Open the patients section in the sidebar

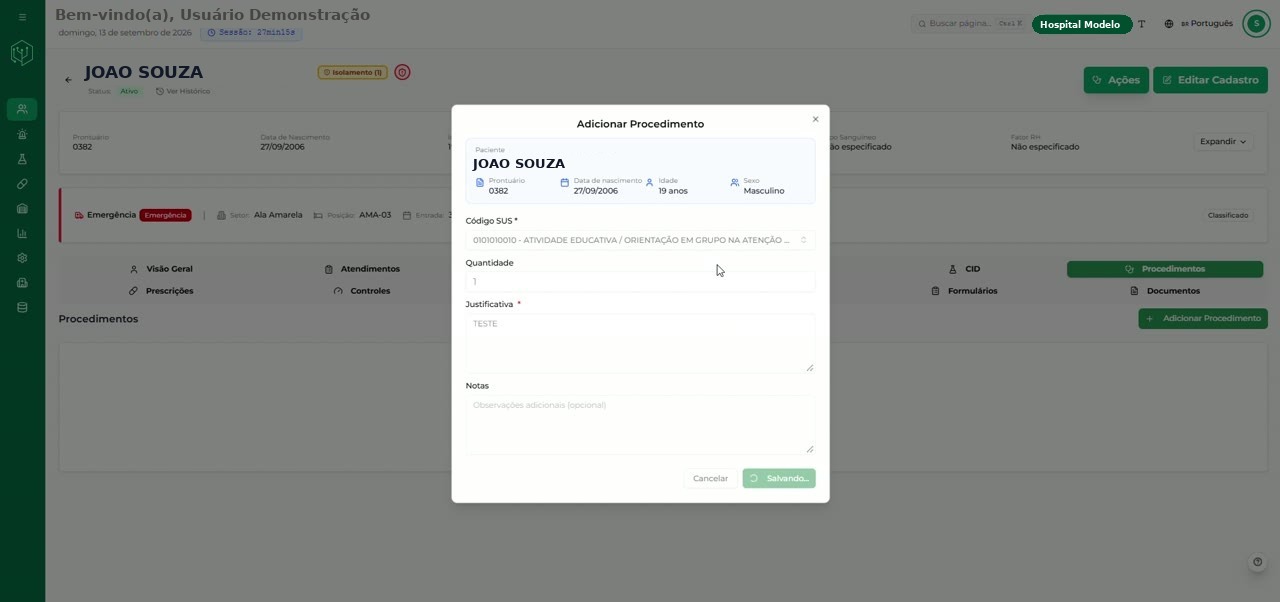[22, 109]
